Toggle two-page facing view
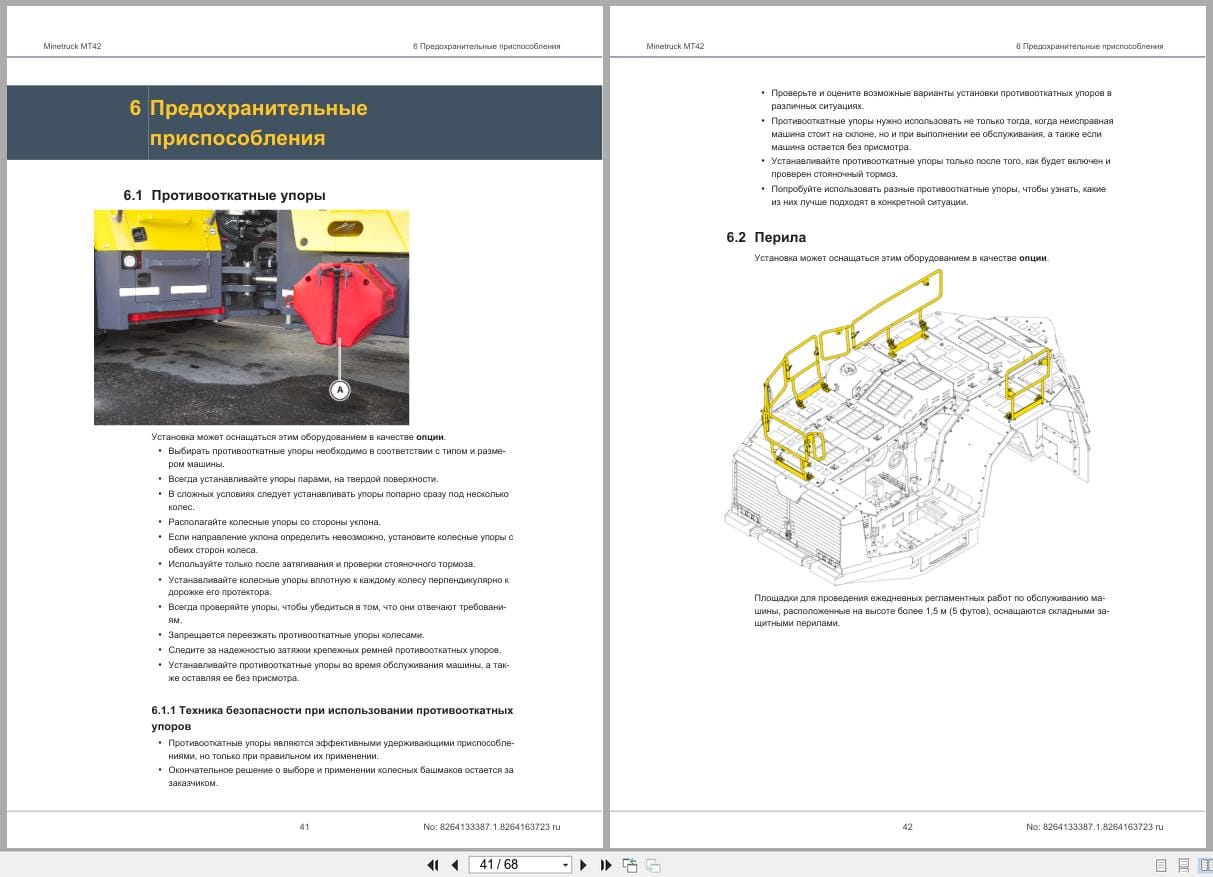The width and height of the screenshot is (1213, 877). tap(1205, 865)
